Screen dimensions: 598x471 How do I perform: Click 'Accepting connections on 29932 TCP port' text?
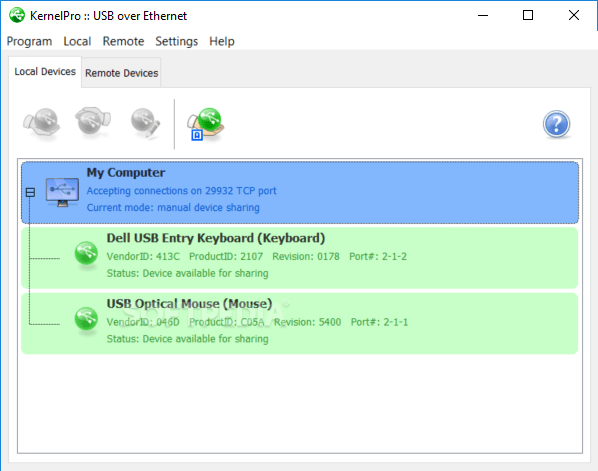coord(182,191)
